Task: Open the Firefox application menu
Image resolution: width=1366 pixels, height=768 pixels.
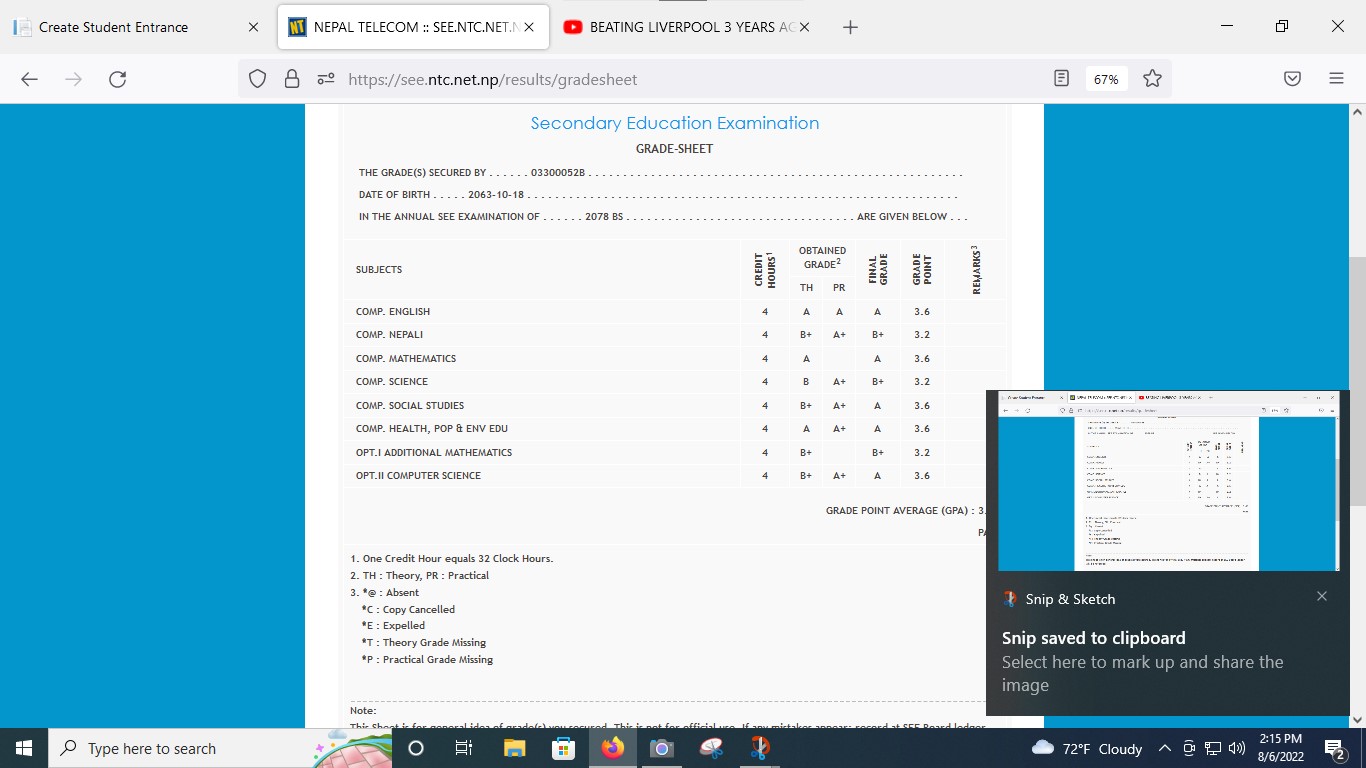Action: 1336,79
